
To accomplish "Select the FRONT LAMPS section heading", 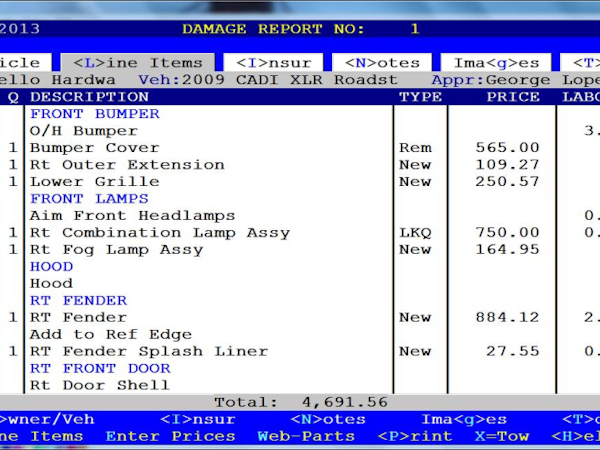I will 89,199.
